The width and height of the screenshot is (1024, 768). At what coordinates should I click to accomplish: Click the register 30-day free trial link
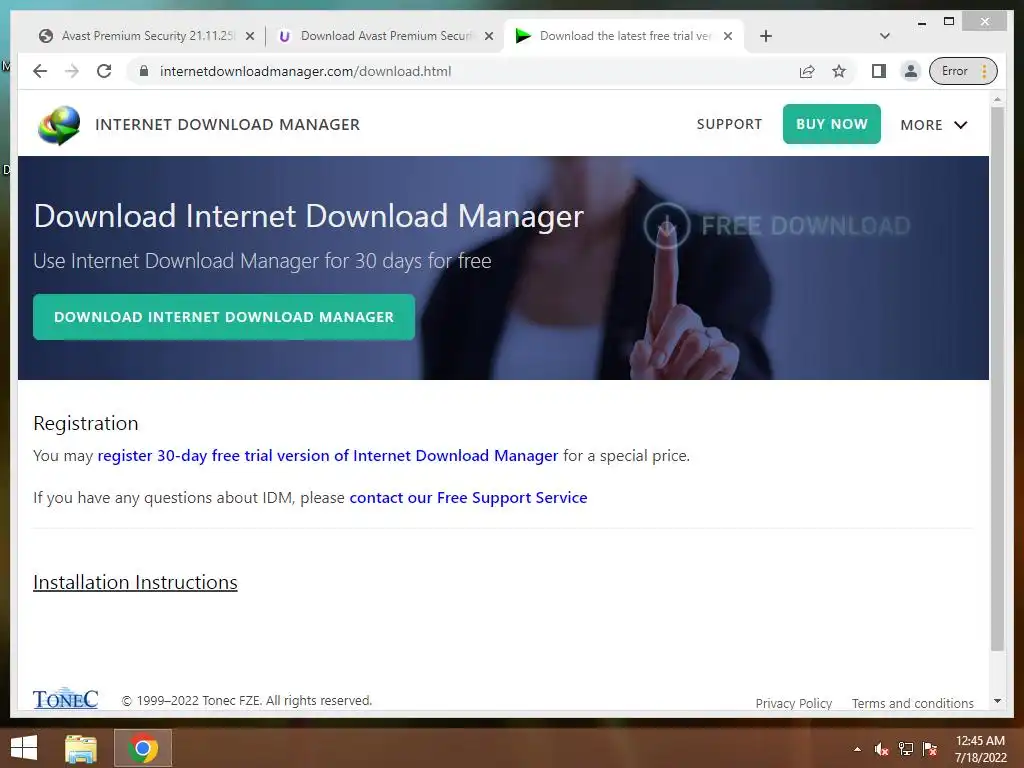point(328,455)
